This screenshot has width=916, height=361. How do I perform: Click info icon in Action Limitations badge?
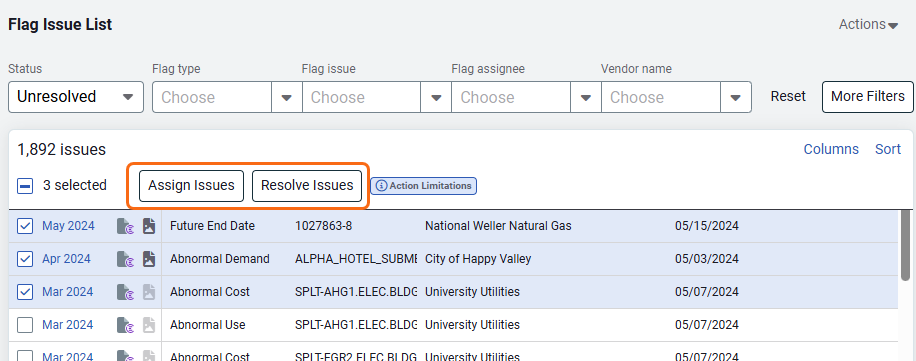[x=381, y=186]
